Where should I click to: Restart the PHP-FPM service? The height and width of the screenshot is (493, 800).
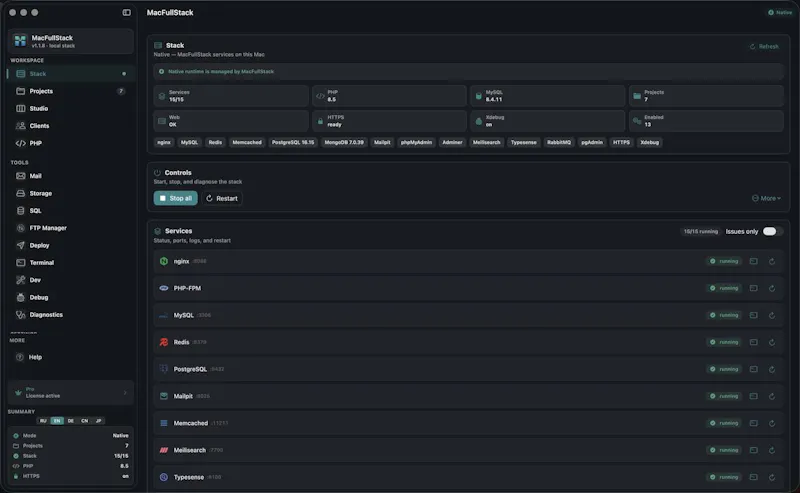pos(772,288)
